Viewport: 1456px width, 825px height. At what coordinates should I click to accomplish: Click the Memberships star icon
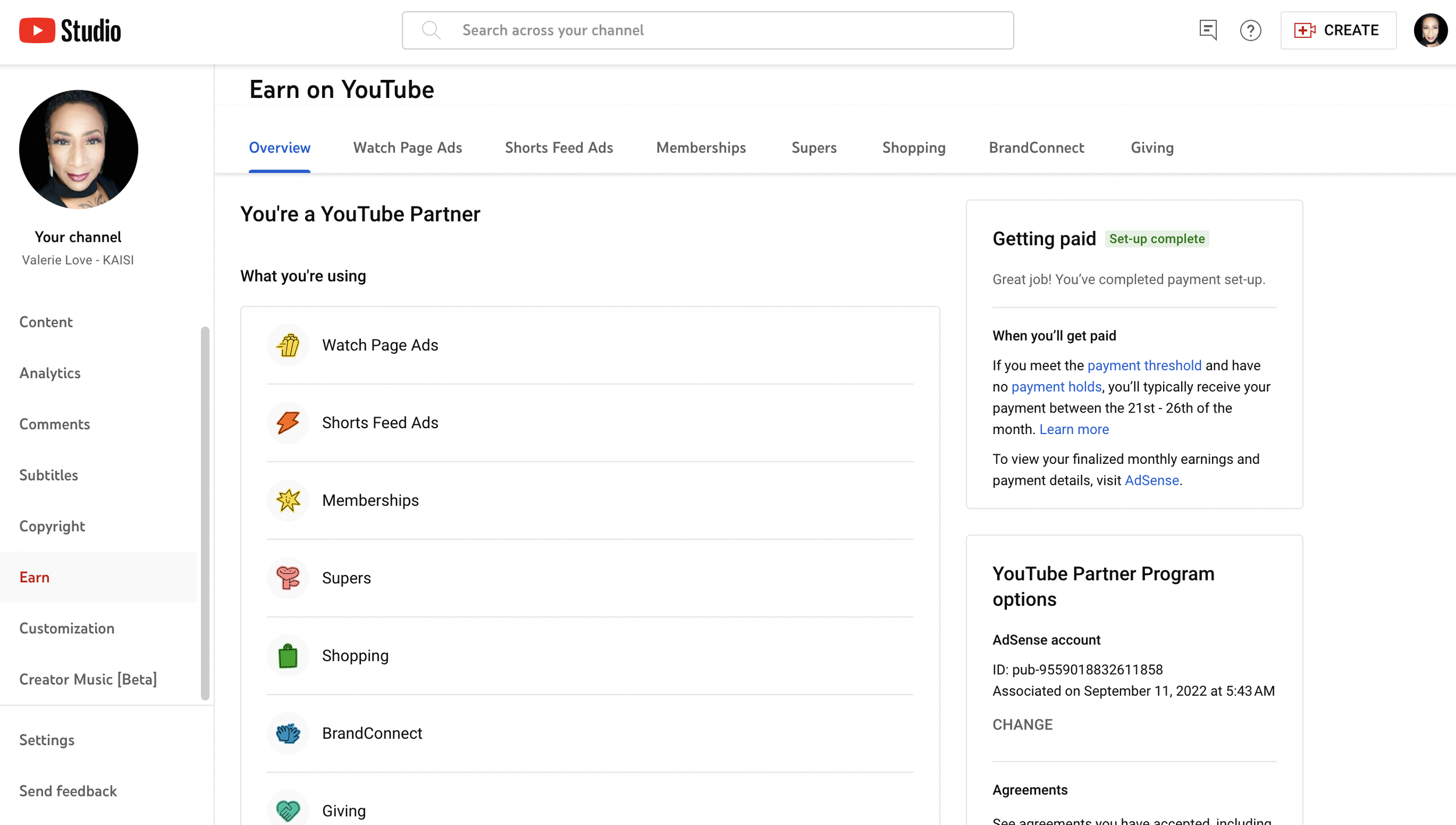pyautogui.click(x=288, y=500)
